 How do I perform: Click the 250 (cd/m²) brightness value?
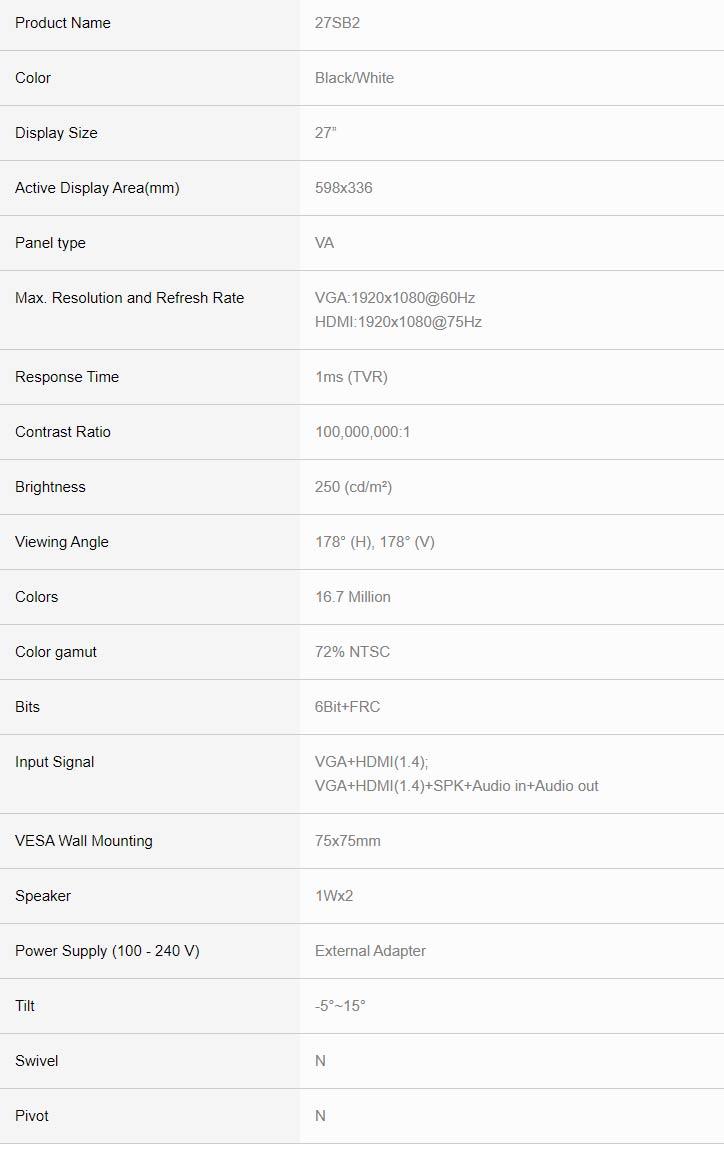click(353, 487)
